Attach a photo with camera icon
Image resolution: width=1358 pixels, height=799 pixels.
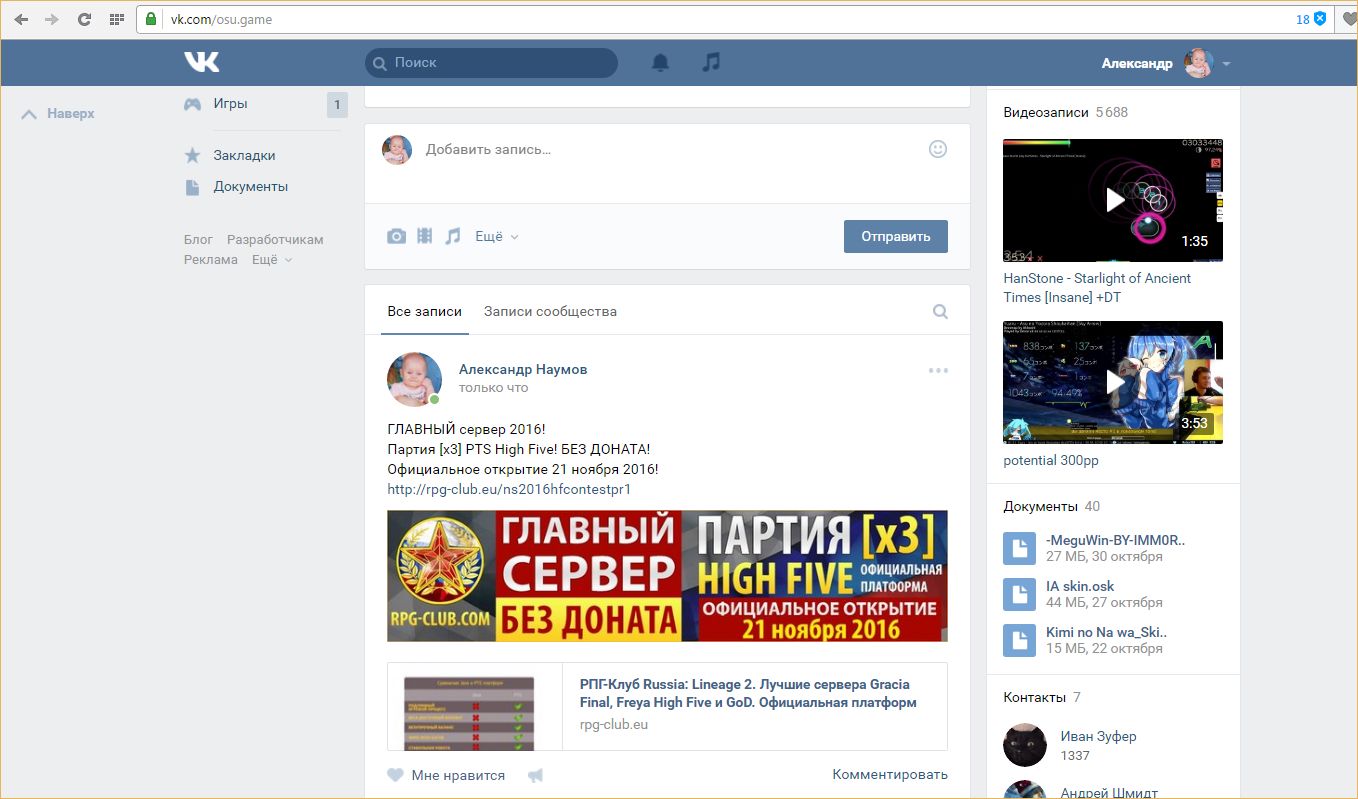point(397,236)
